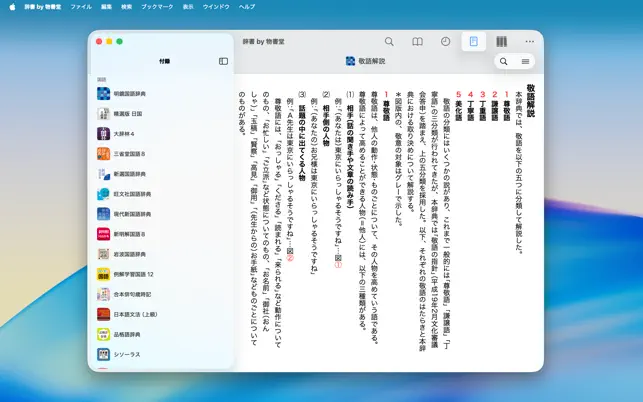Select 例解学習国語 12 dictionary
643x402 pixels.
pyautogui.click(x=161, y=274)
